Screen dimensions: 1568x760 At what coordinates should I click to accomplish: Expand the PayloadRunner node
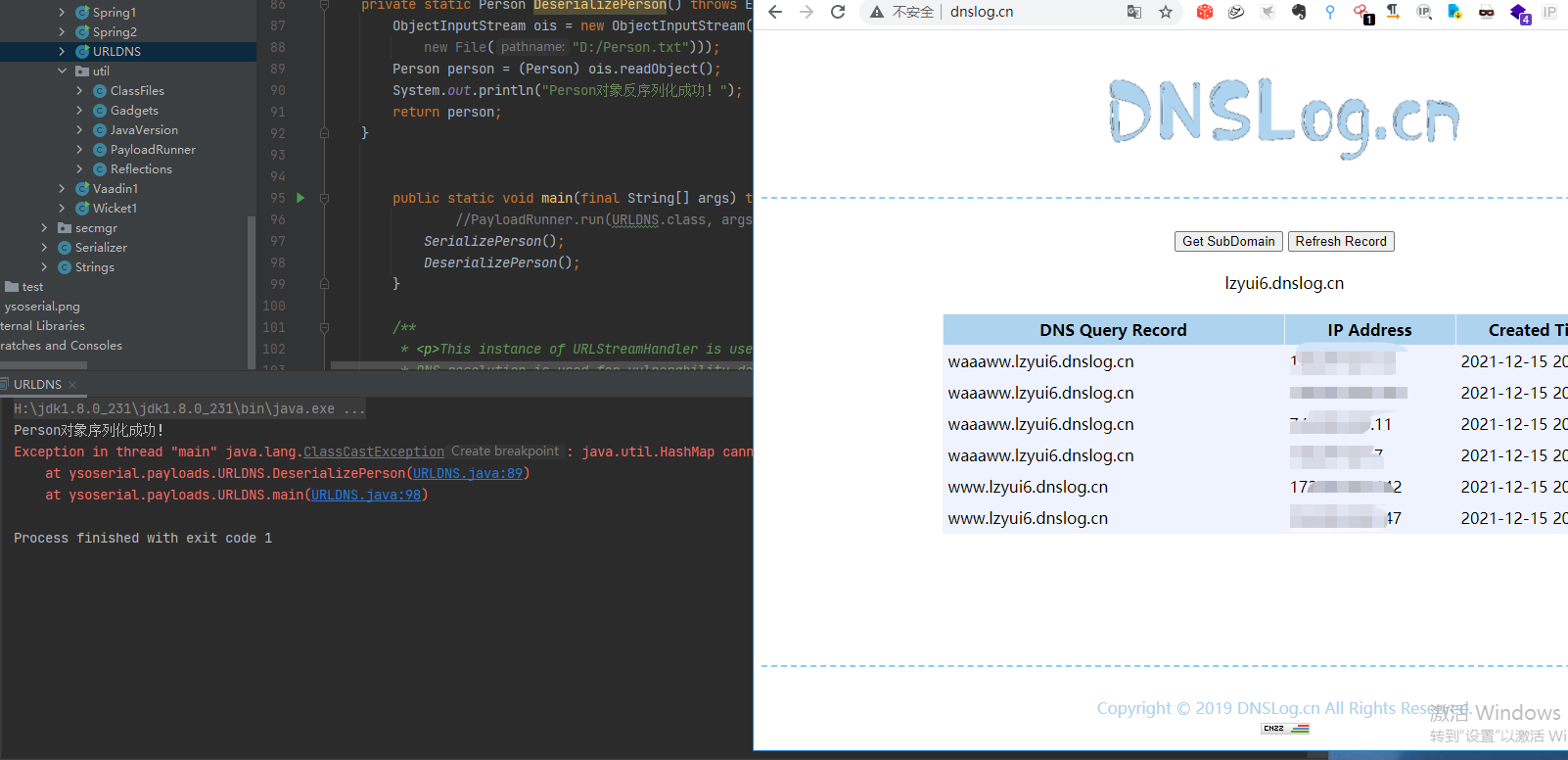tap(79, 150)
